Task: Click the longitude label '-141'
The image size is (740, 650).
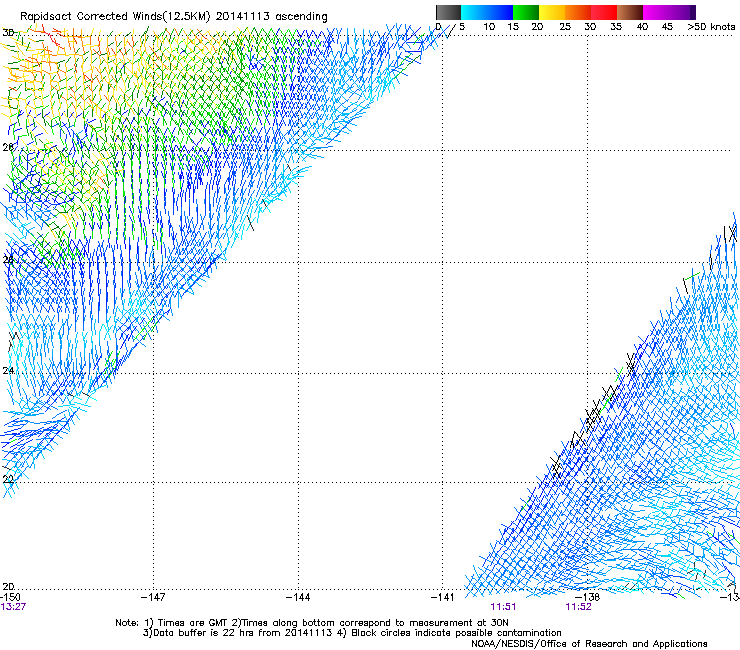Action: tap(442, 597)
